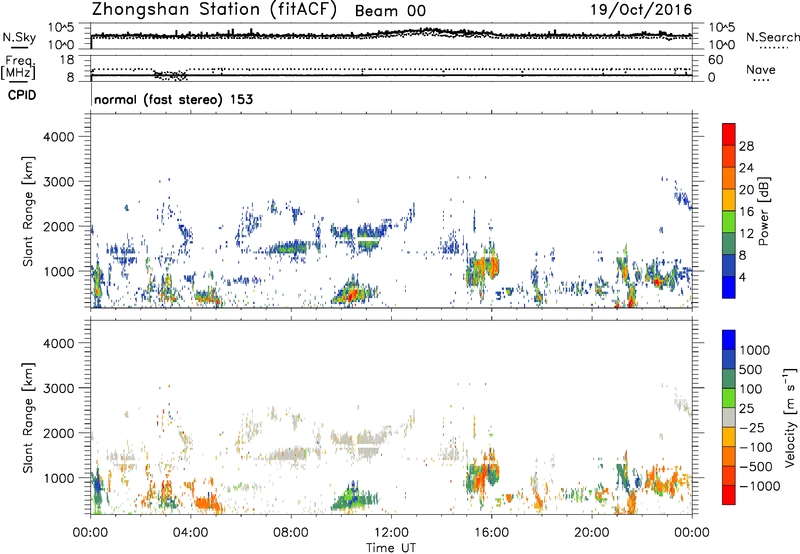The height and width of the screenshot is (554, 800).
Task: Click the gray segment of velocity colorbar
Action: pos(729,417)
